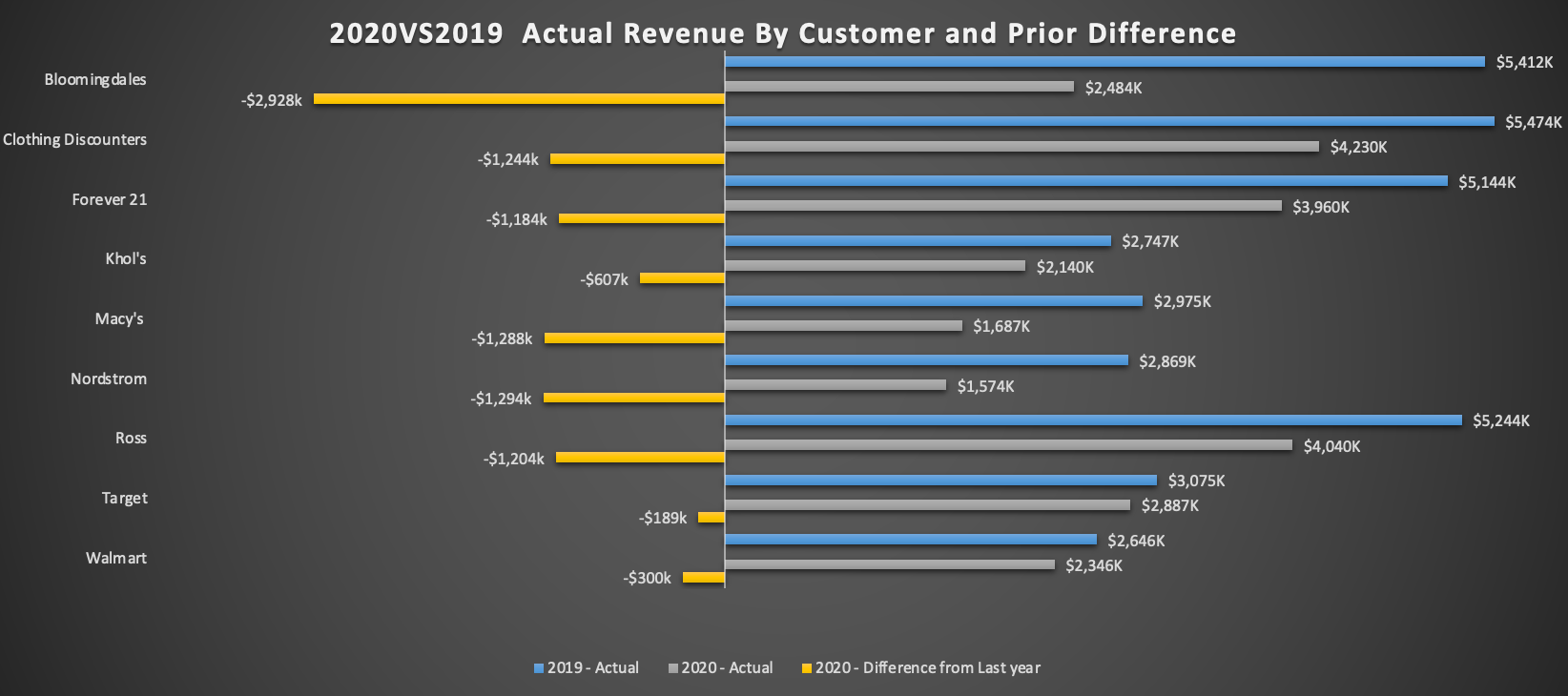Viewport: 1568px width, 696px height.
Task: Select the $4,040K data label
Action: [x=1332, y=446]
